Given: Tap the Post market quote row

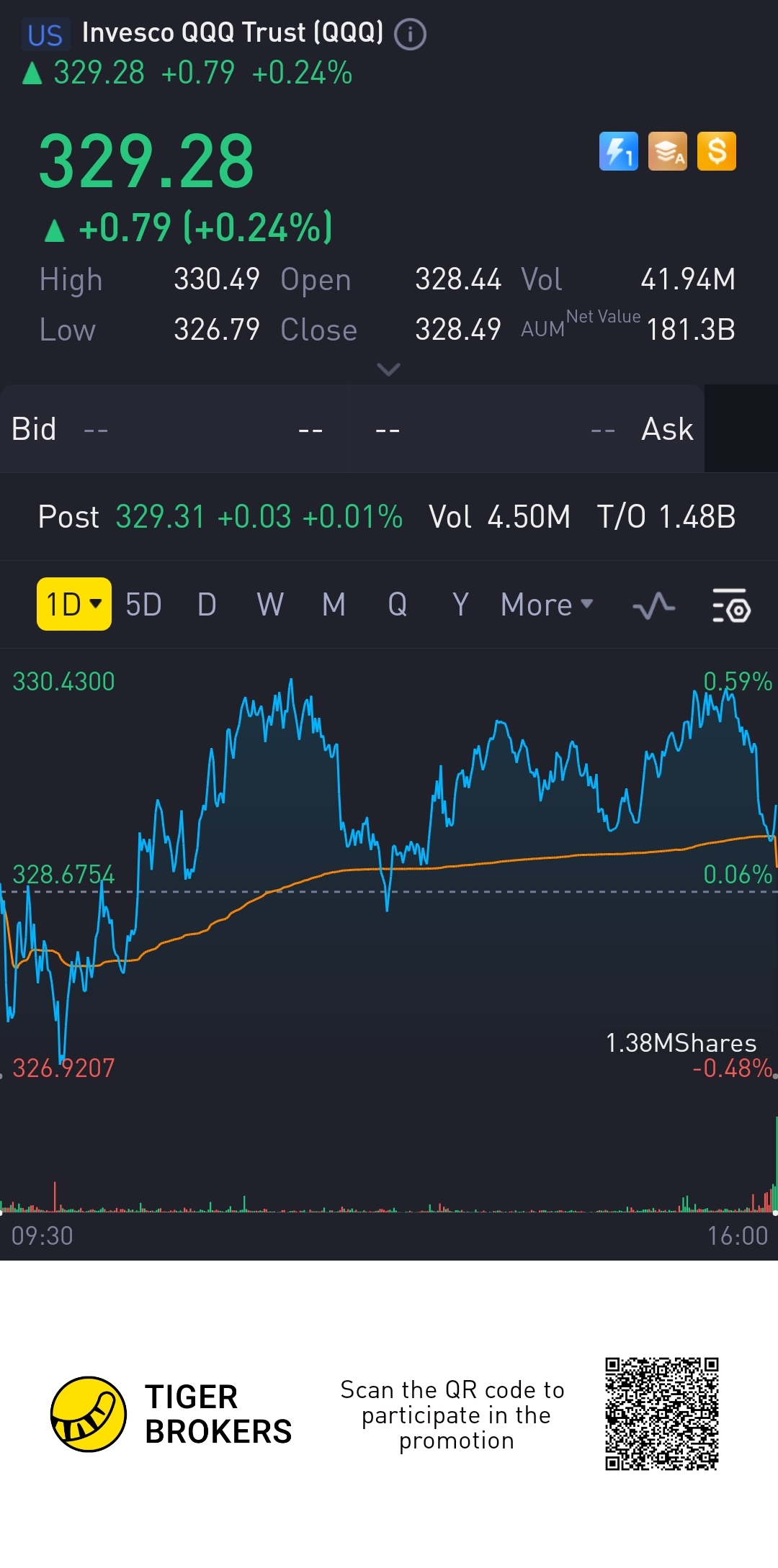Looking at the screenshot, I should click(388, 517).
